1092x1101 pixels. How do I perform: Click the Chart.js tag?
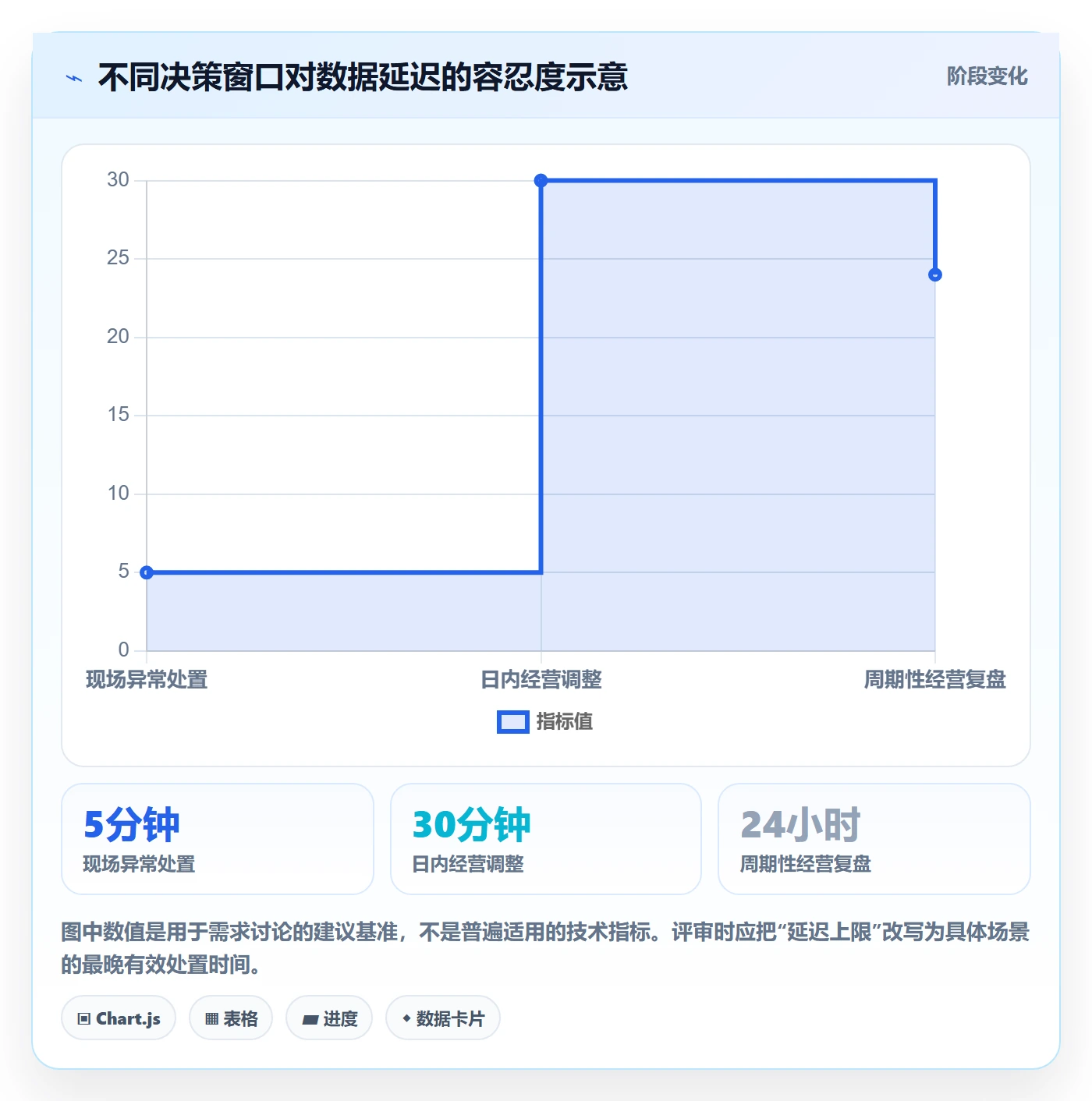tap(119, 1018)
